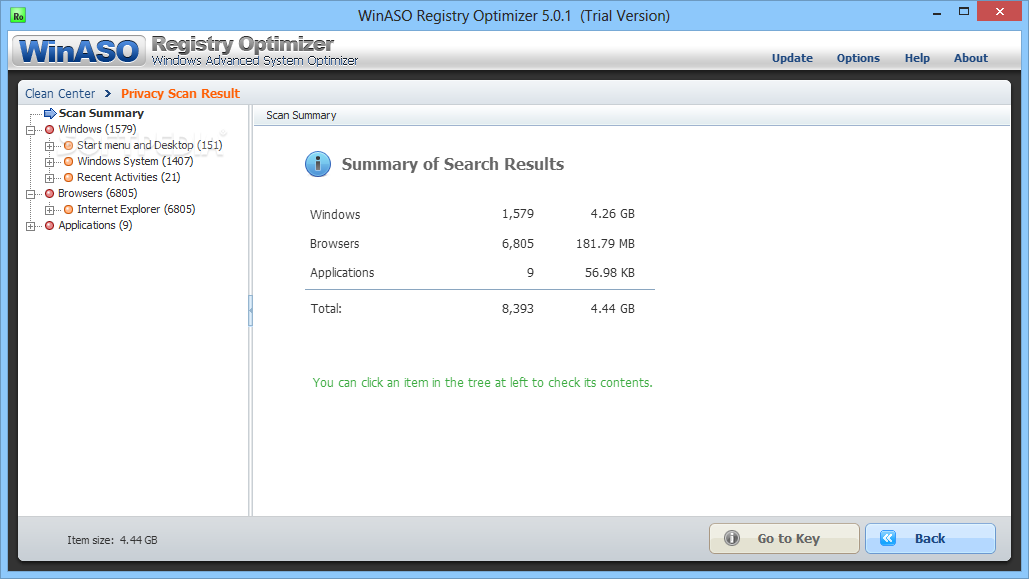Expand the Start menu and Desktop node
The height and width of the screenshot is (579, 1029).
tap(49, 146)
